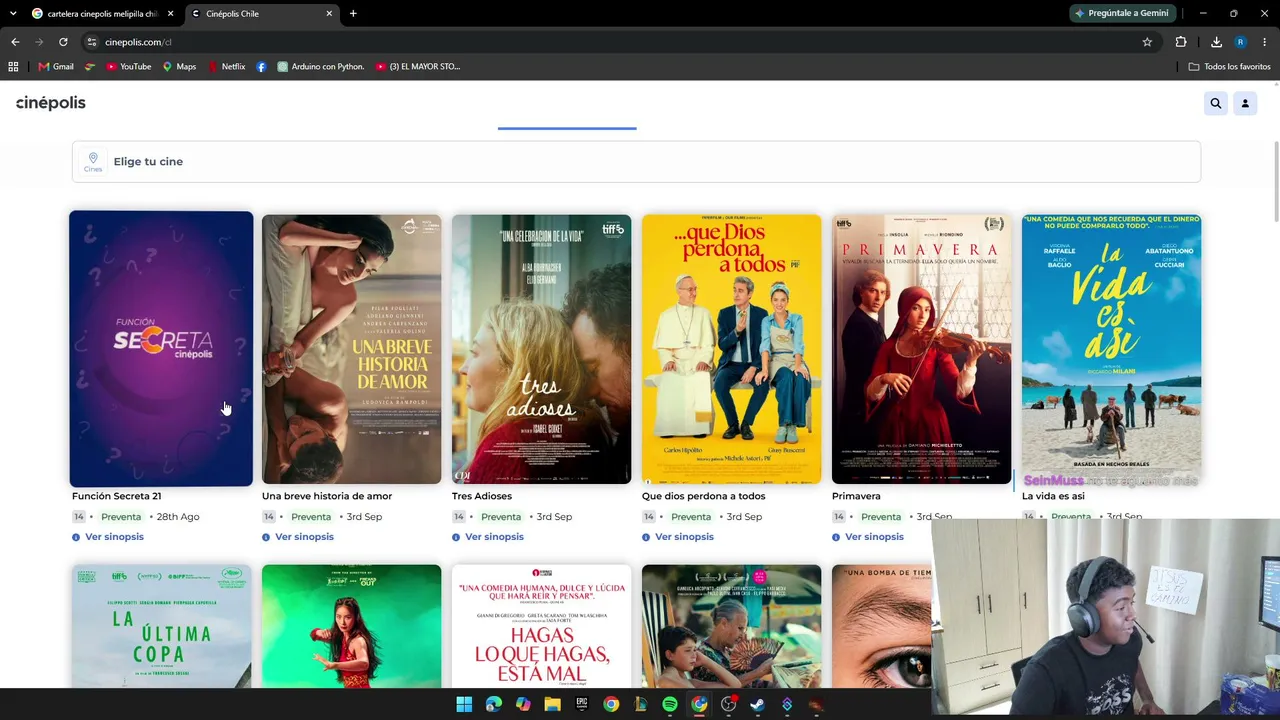Screen dimensions: 1280x720
Task: Click the page vertical scrollbar
Action: coord(1275,182)
